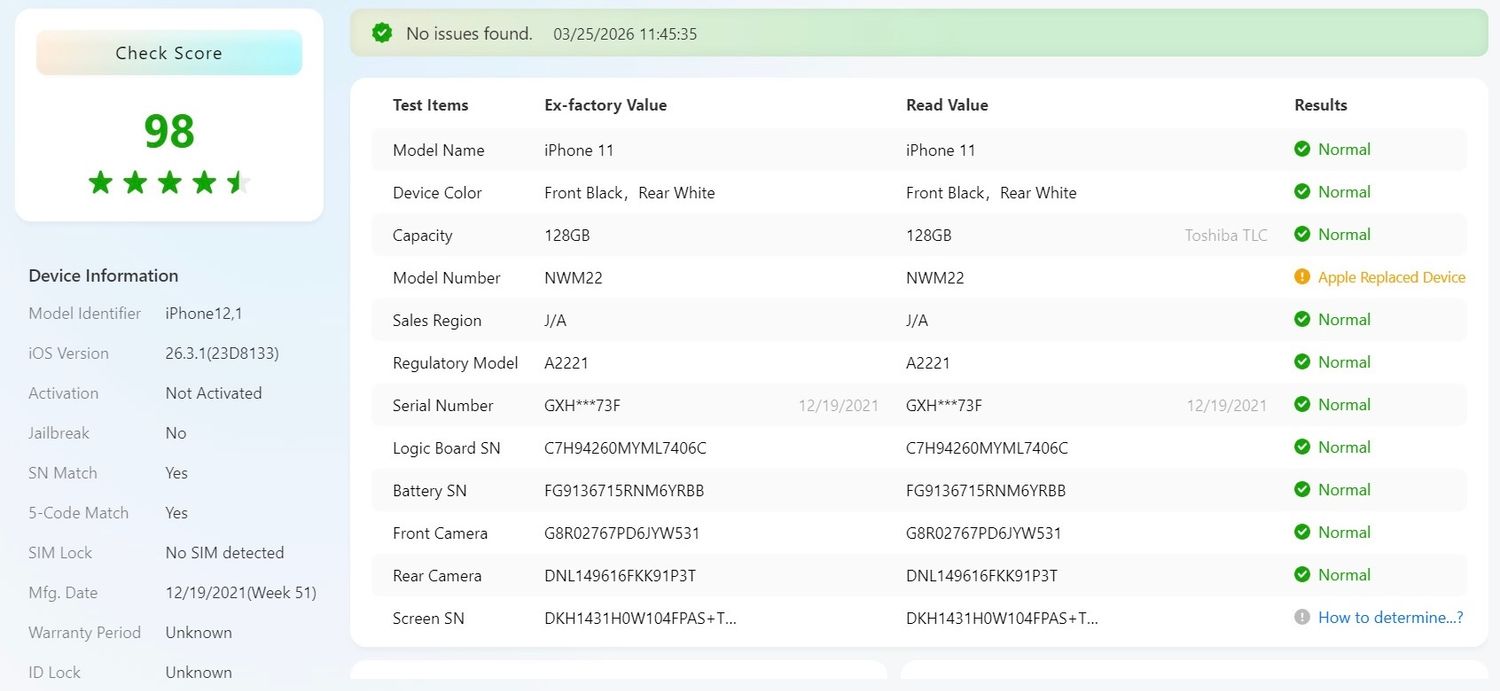
Task: Click the Ex-factory Value column header
Action: click(x=605, y=105)
